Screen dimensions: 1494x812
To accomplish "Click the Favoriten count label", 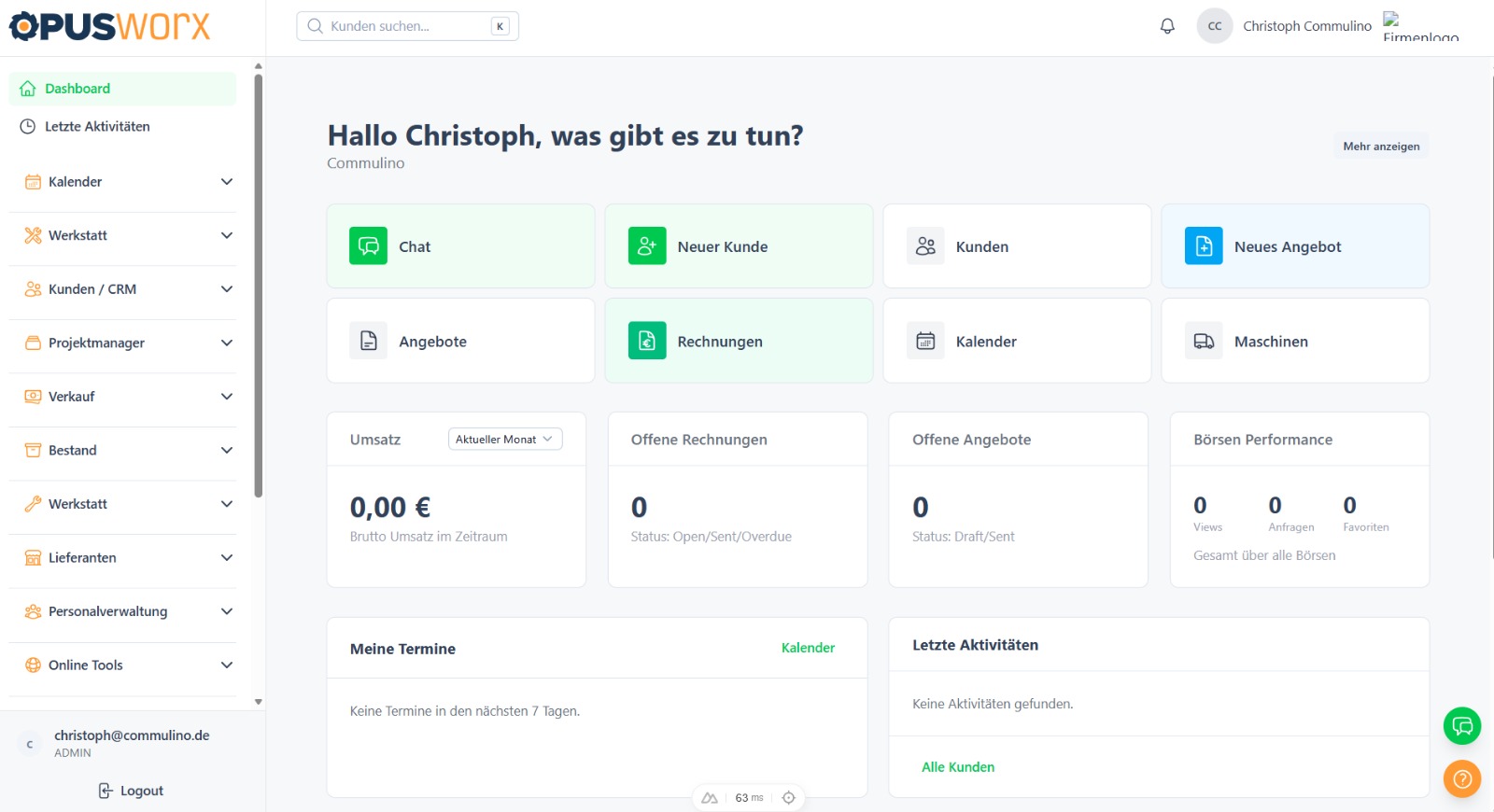I will coord(1366,527).
